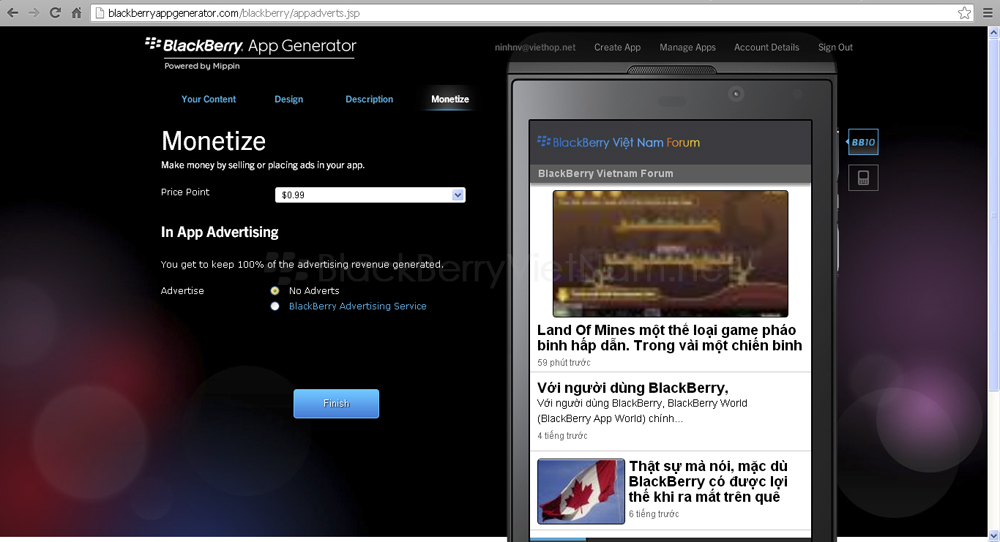
Task: Click the No Adverts label
Action: tap(314, 291)
